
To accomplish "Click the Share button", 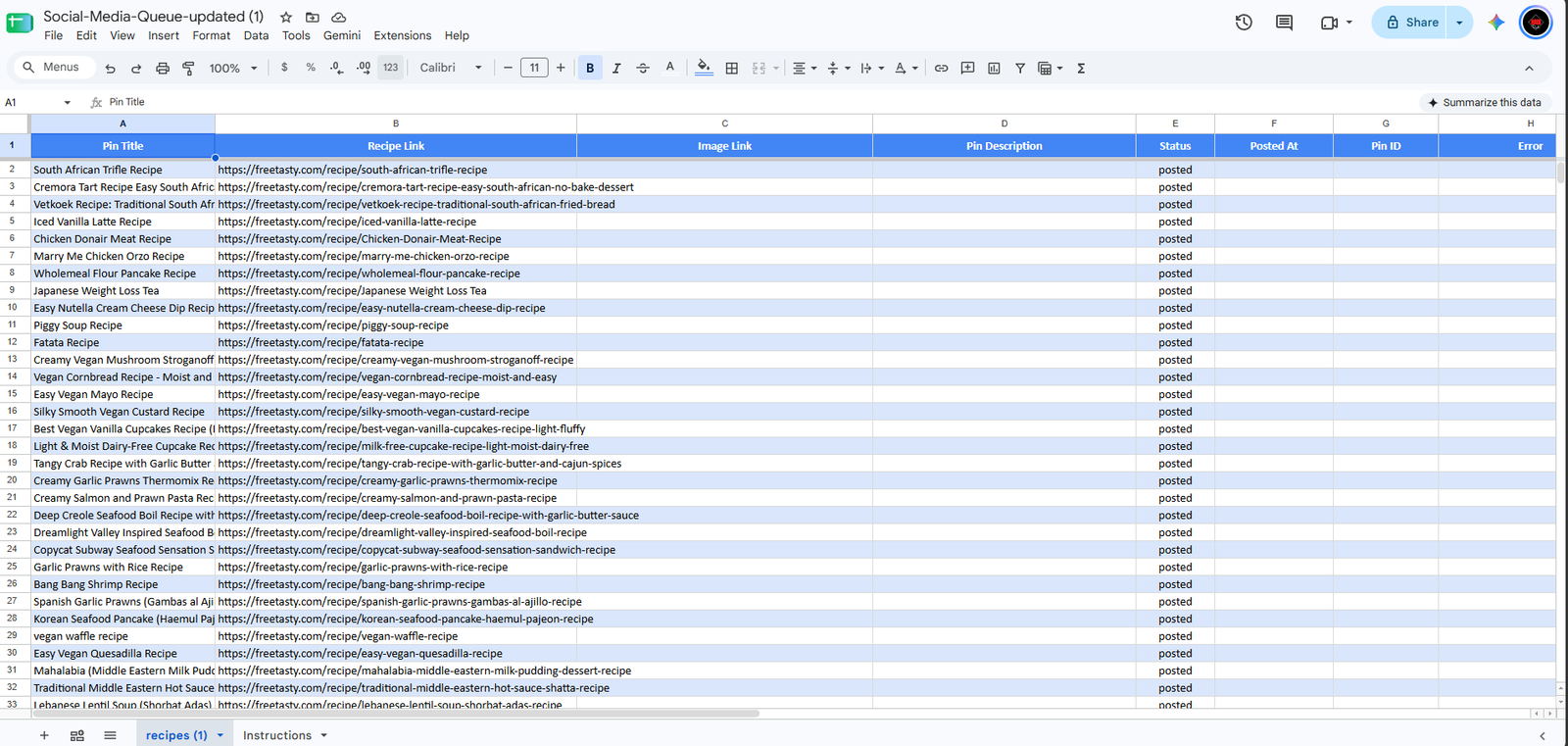I will [1411, 22].
